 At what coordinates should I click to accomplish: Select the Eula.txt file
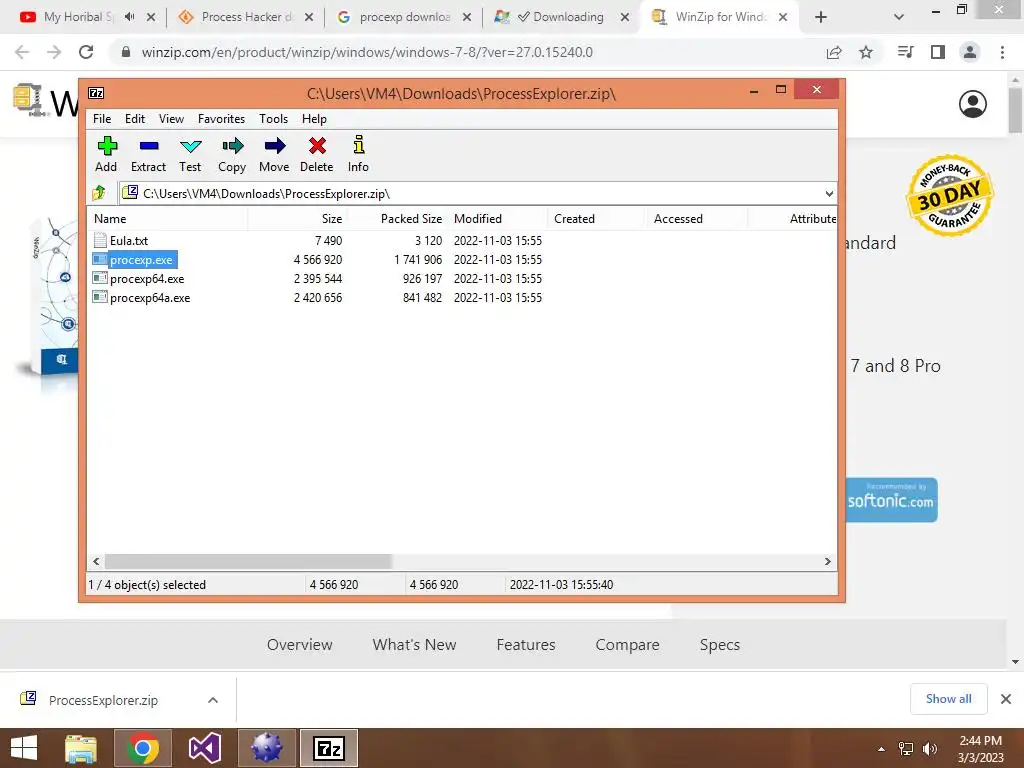click(x=129, y=240)
